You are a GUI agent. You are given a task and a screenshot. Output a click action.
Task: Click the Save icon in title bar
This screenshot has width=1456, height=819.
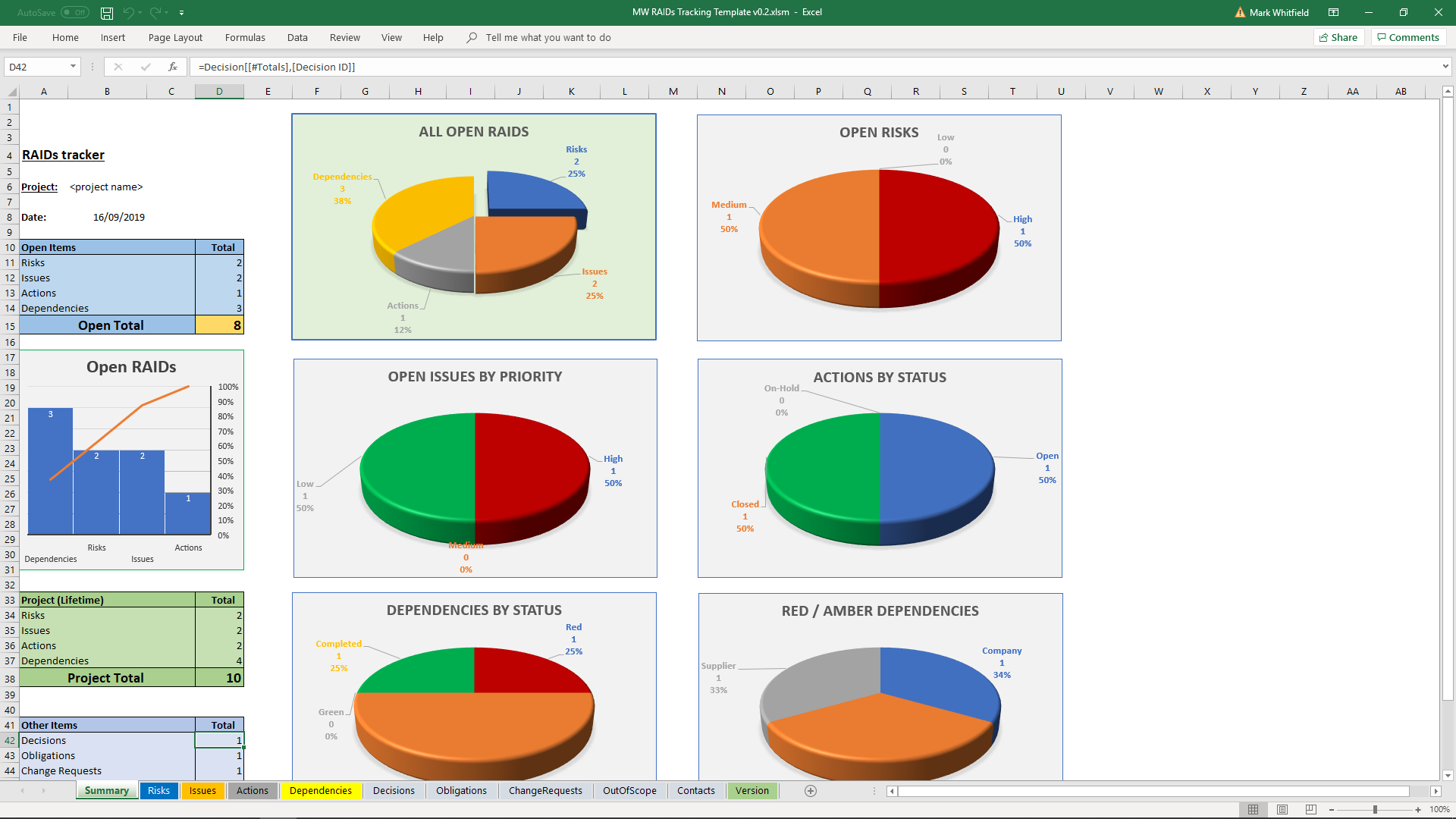(107, 13)
